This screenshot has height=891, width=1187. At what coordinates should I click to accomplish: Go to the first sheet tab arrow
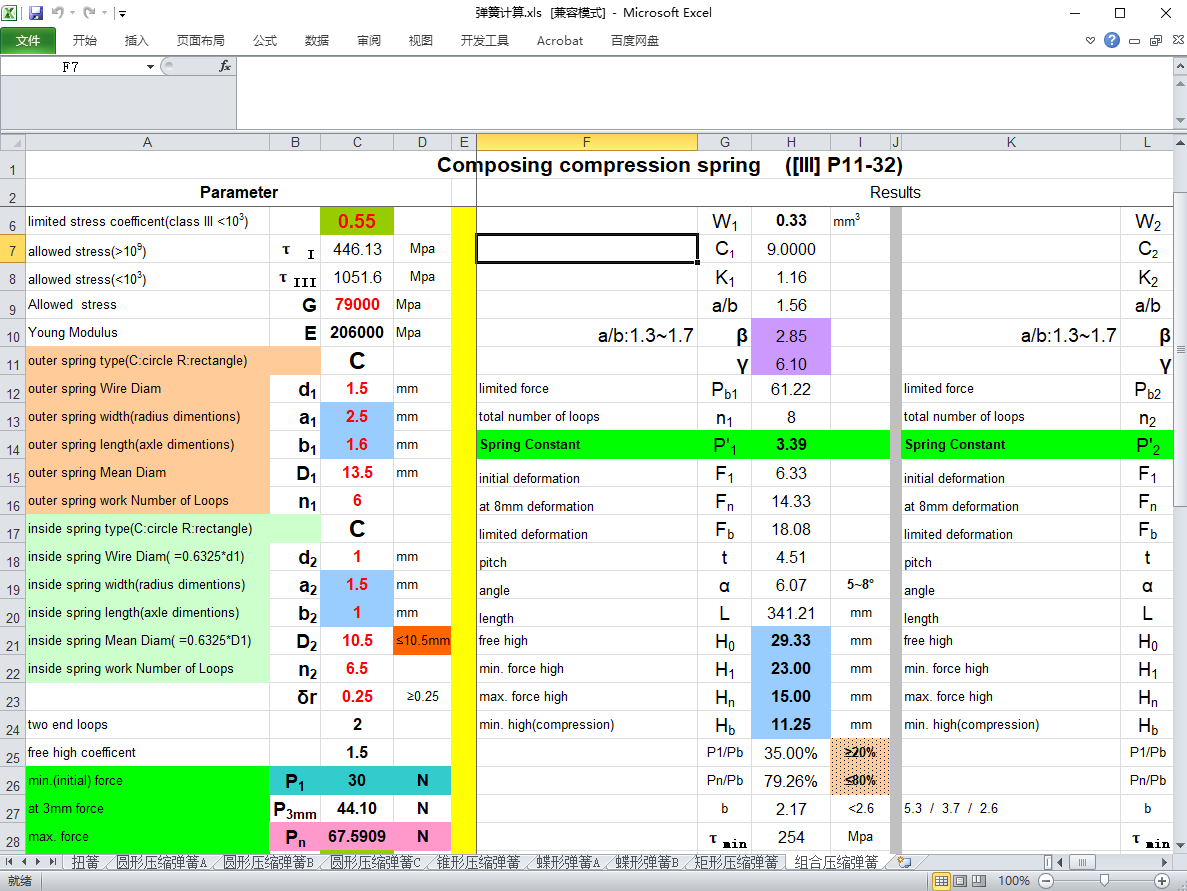[9, 861]
